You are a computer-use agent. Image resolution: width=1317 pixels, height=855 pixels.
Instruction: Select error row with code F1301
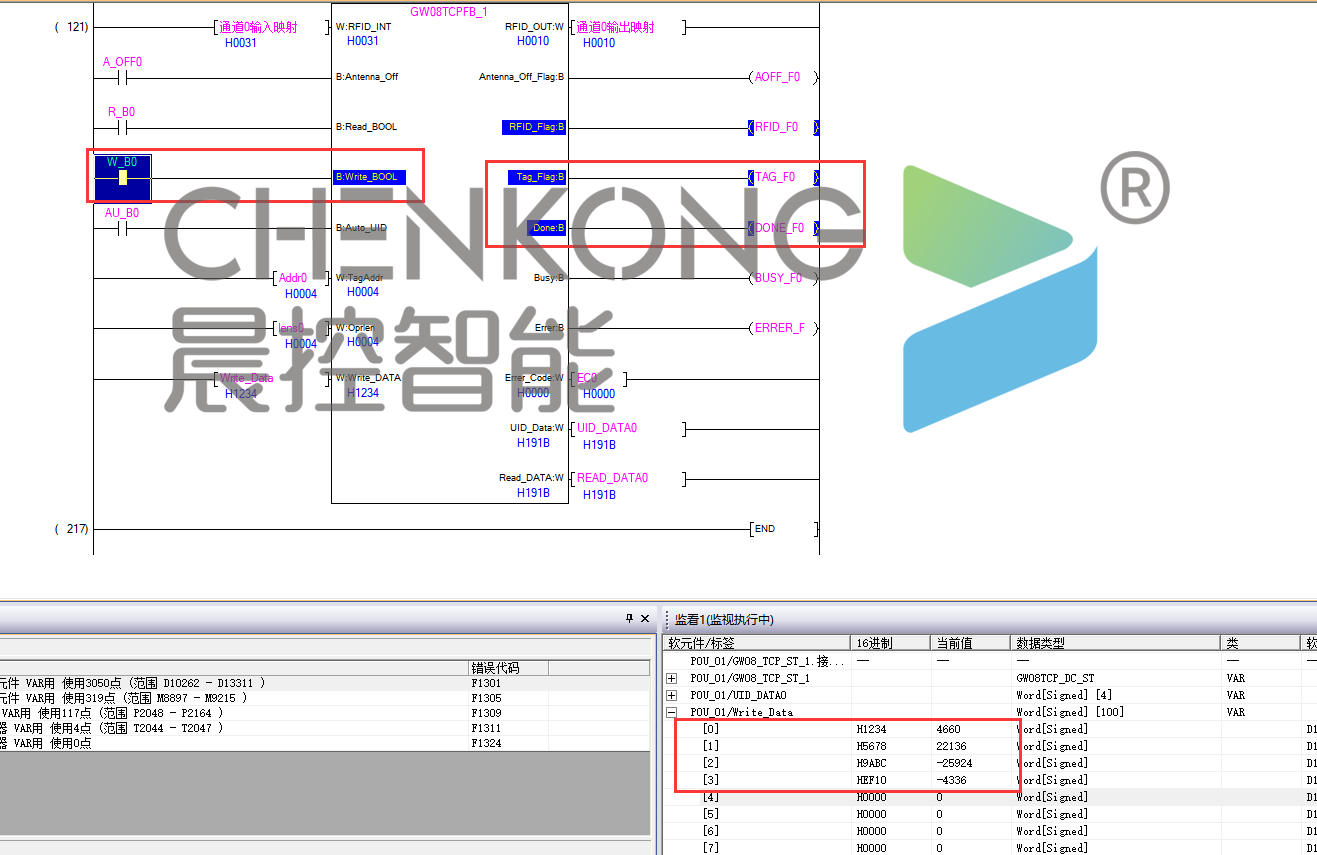[x=325, y=683]
